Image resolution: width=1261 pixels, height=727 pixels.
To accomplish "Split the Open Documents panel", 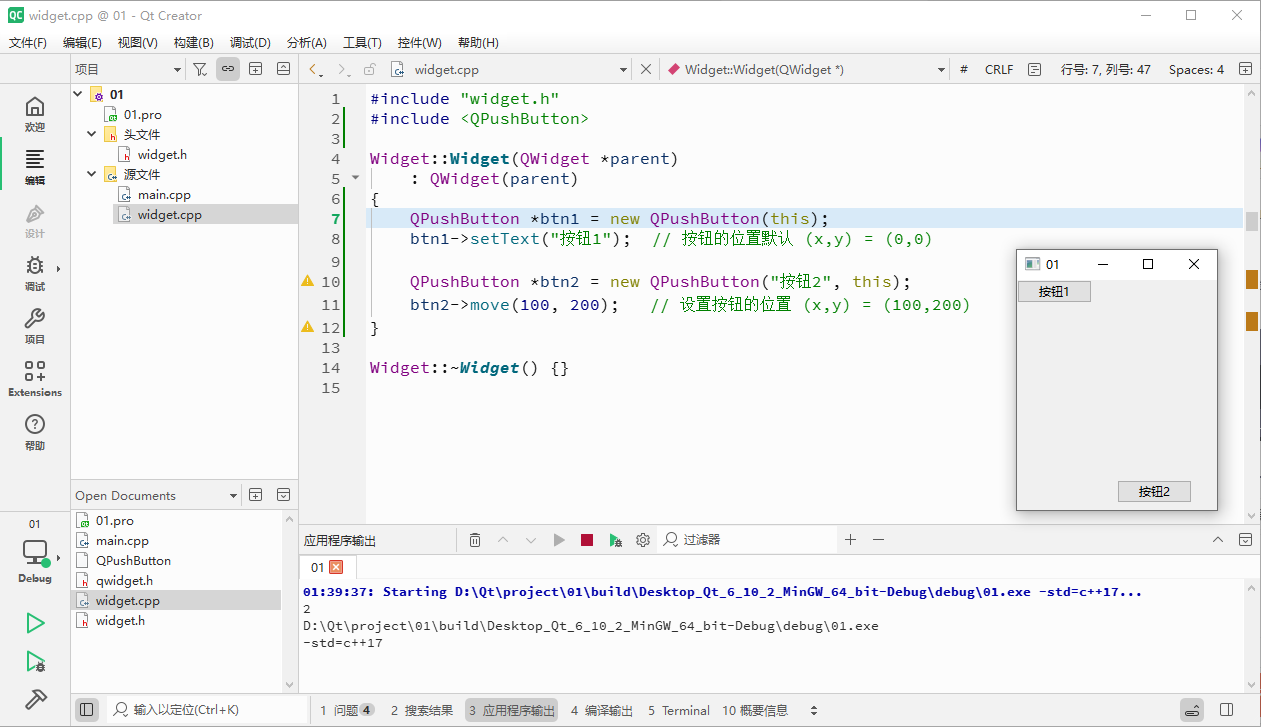I will tap(256, 495).
